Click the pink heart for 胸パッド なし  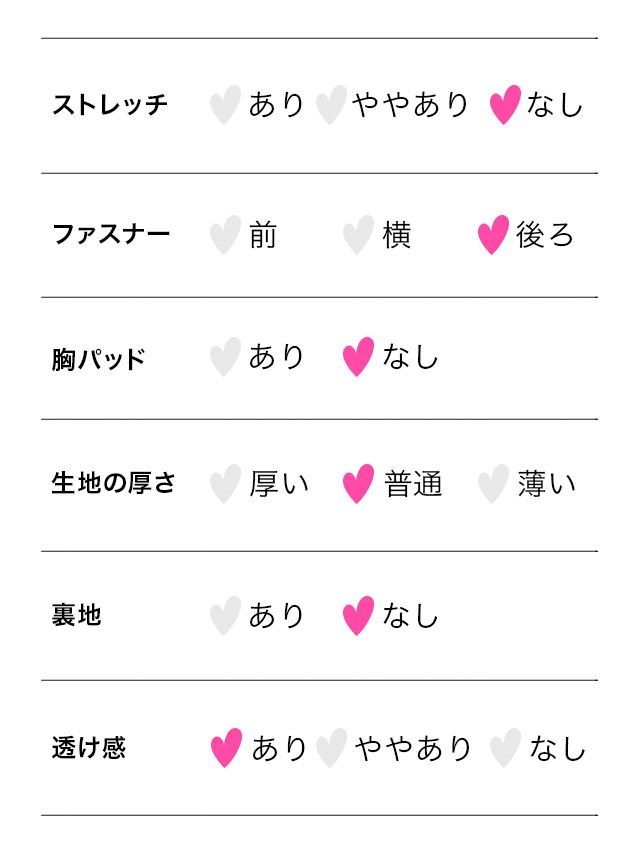tap(358, 357)
